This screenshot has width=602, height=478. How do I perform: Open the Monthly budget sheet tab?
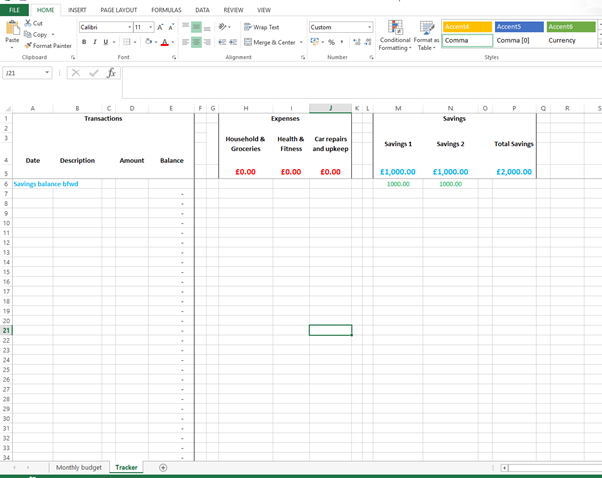[x=79, y=468]
